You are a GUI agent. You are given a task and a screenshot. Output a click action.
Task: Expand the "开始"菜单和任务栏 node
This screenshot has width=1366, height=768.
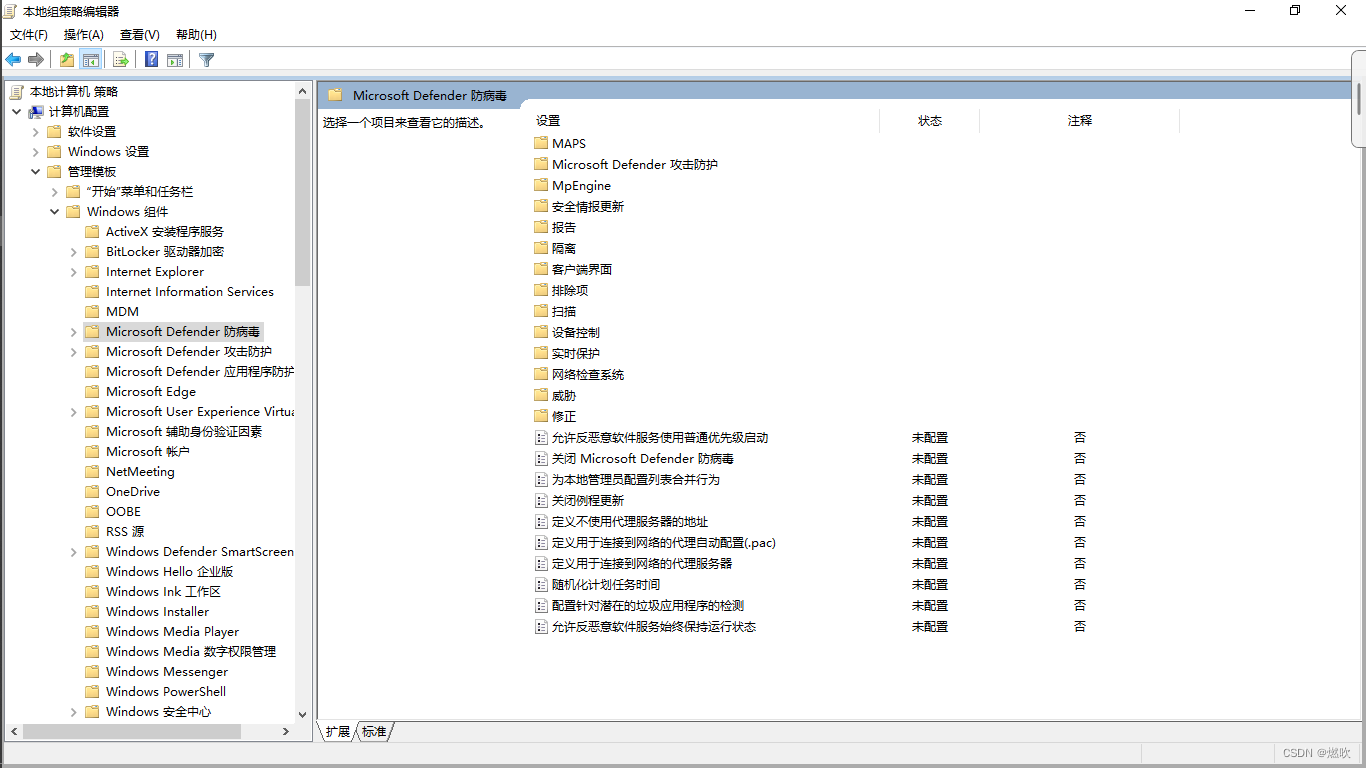point(55,191)
